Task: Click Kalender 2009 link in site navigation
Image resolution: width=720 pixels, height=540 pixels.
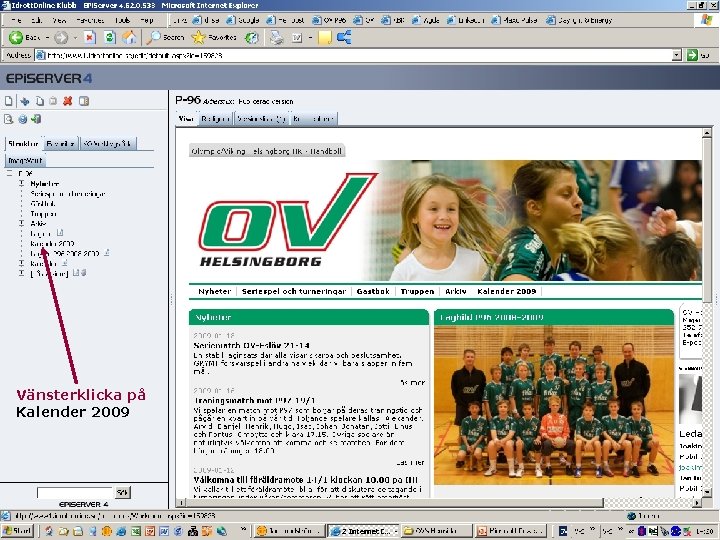Action: (x=506, y=291)
